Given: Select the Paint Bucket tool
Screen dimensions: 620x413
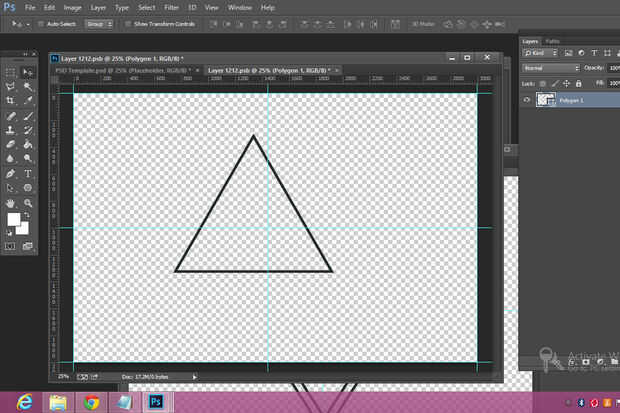Looking at the screenshot, I should point(28,144).
